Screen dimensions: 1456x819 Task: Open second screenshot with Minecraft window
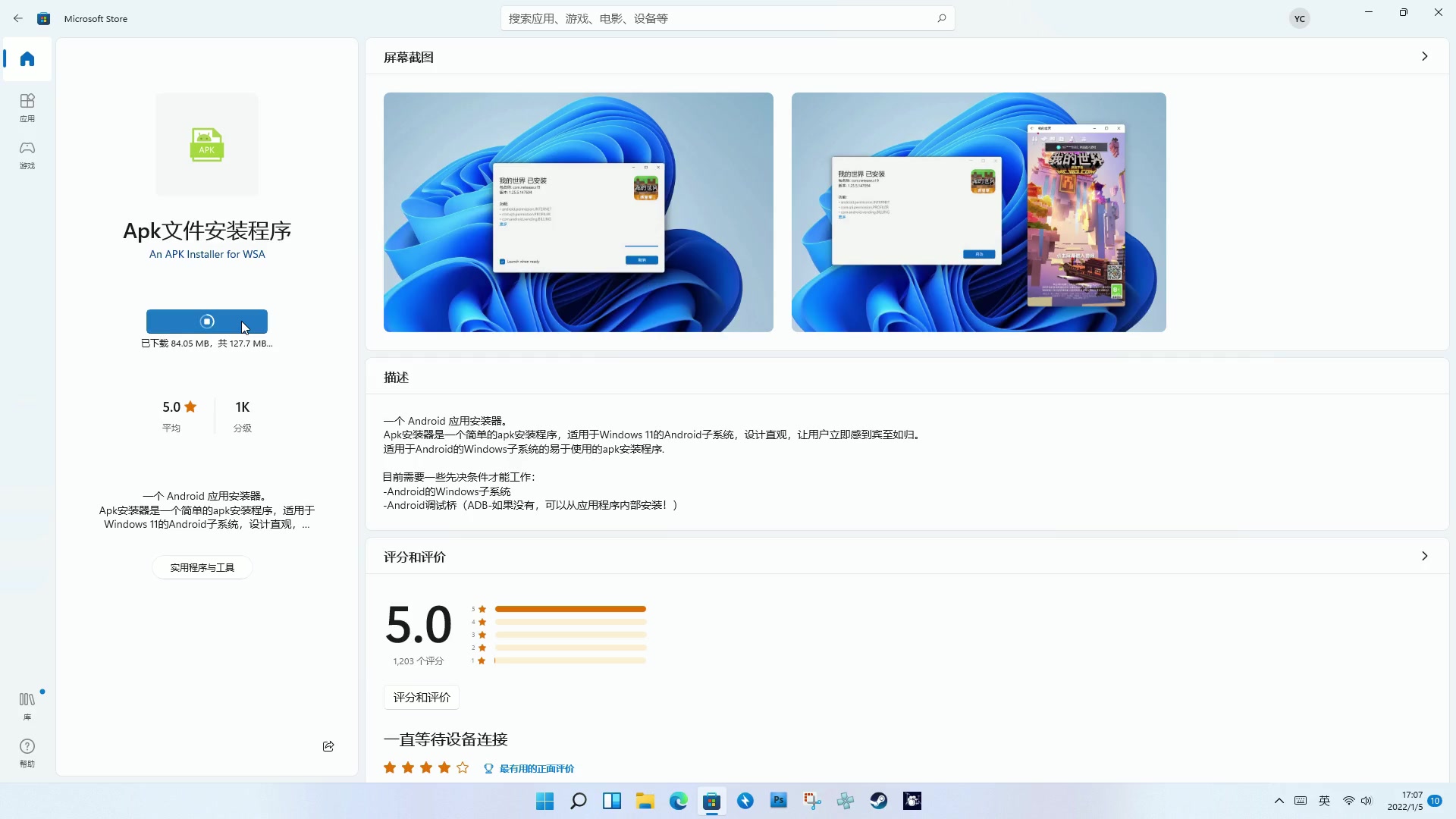[x=979, y=212]
